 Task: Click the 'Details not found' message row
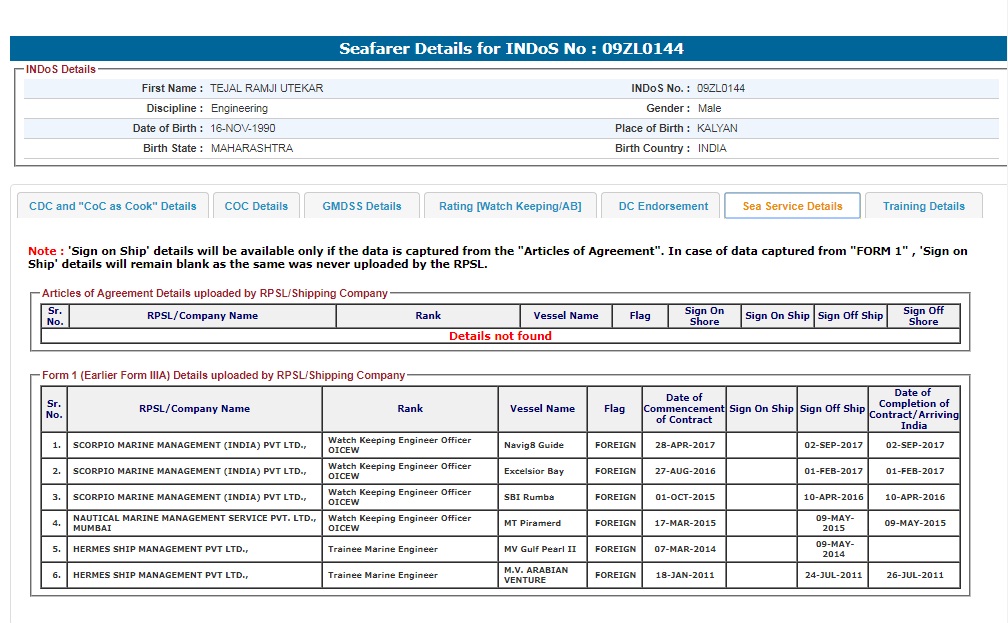(x=500, y=336)
